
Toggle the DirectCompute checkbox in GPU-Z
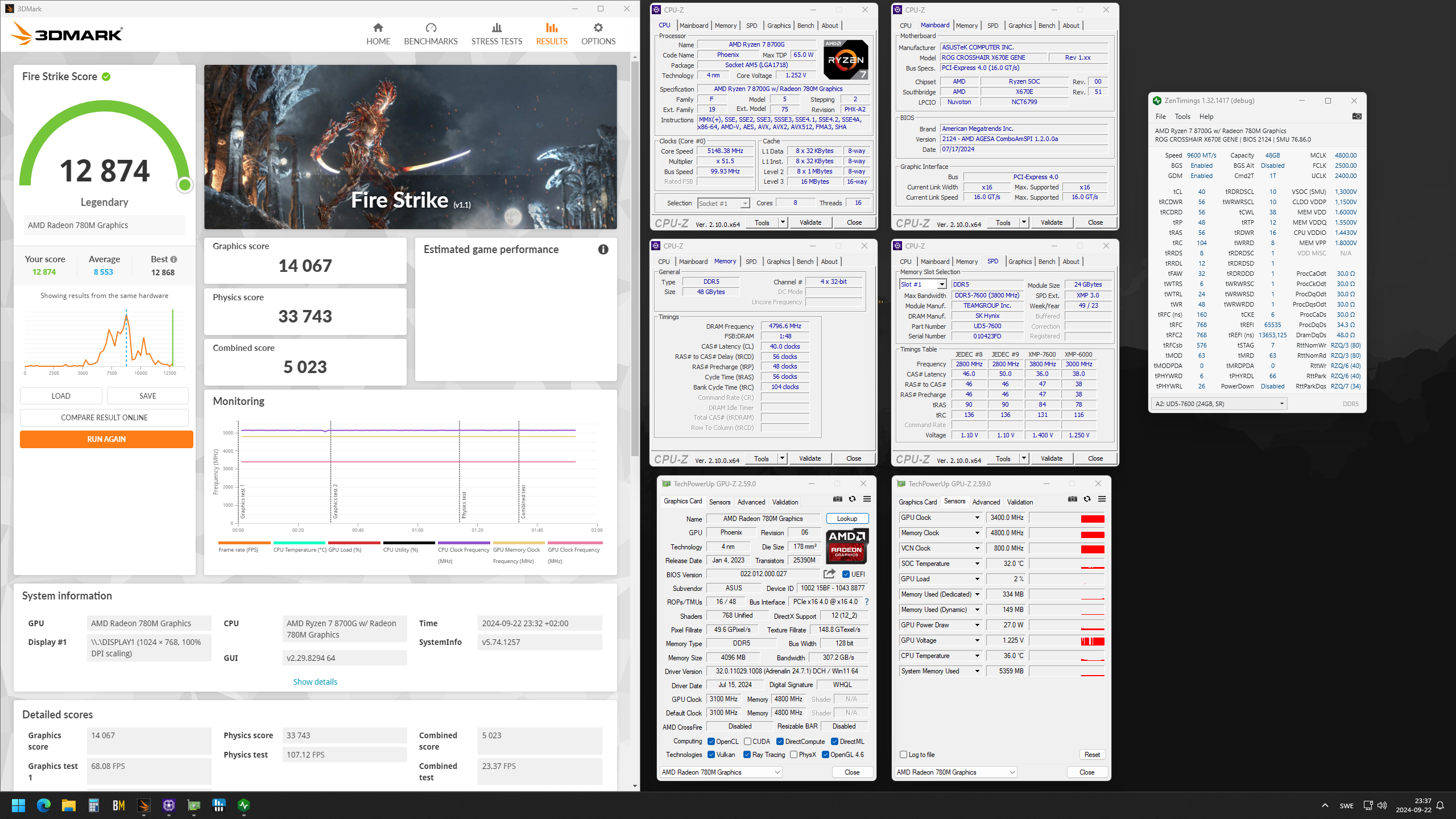click(x=780, y=742)
